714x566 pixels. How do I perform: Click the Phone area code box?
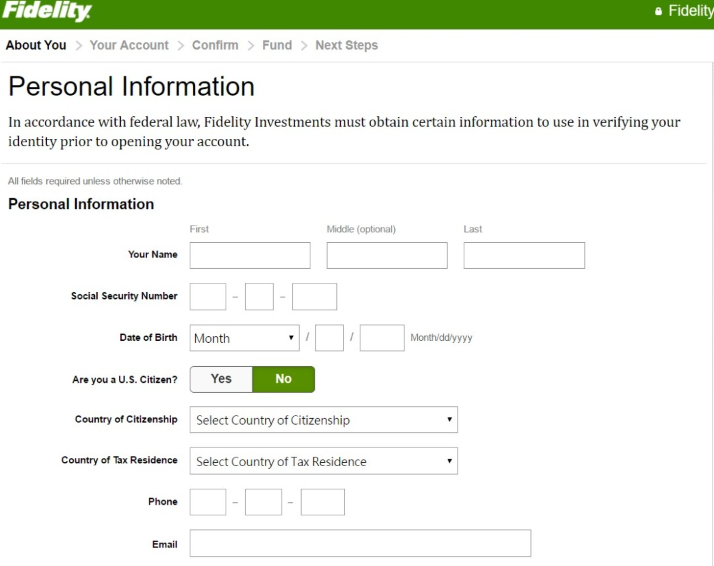pos(208,502)
